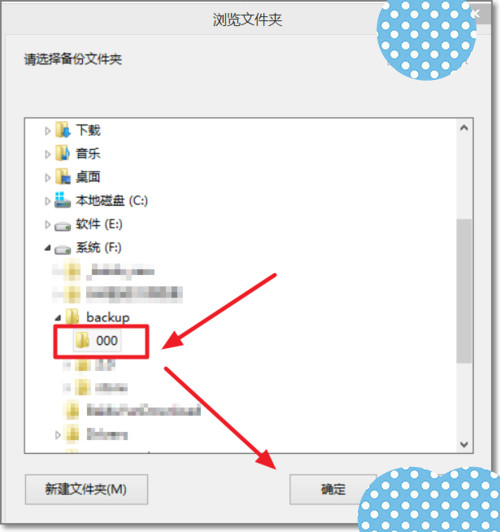
Task: Click the 本地磁盘 (C:) drive icon
Action: point(62,200)
